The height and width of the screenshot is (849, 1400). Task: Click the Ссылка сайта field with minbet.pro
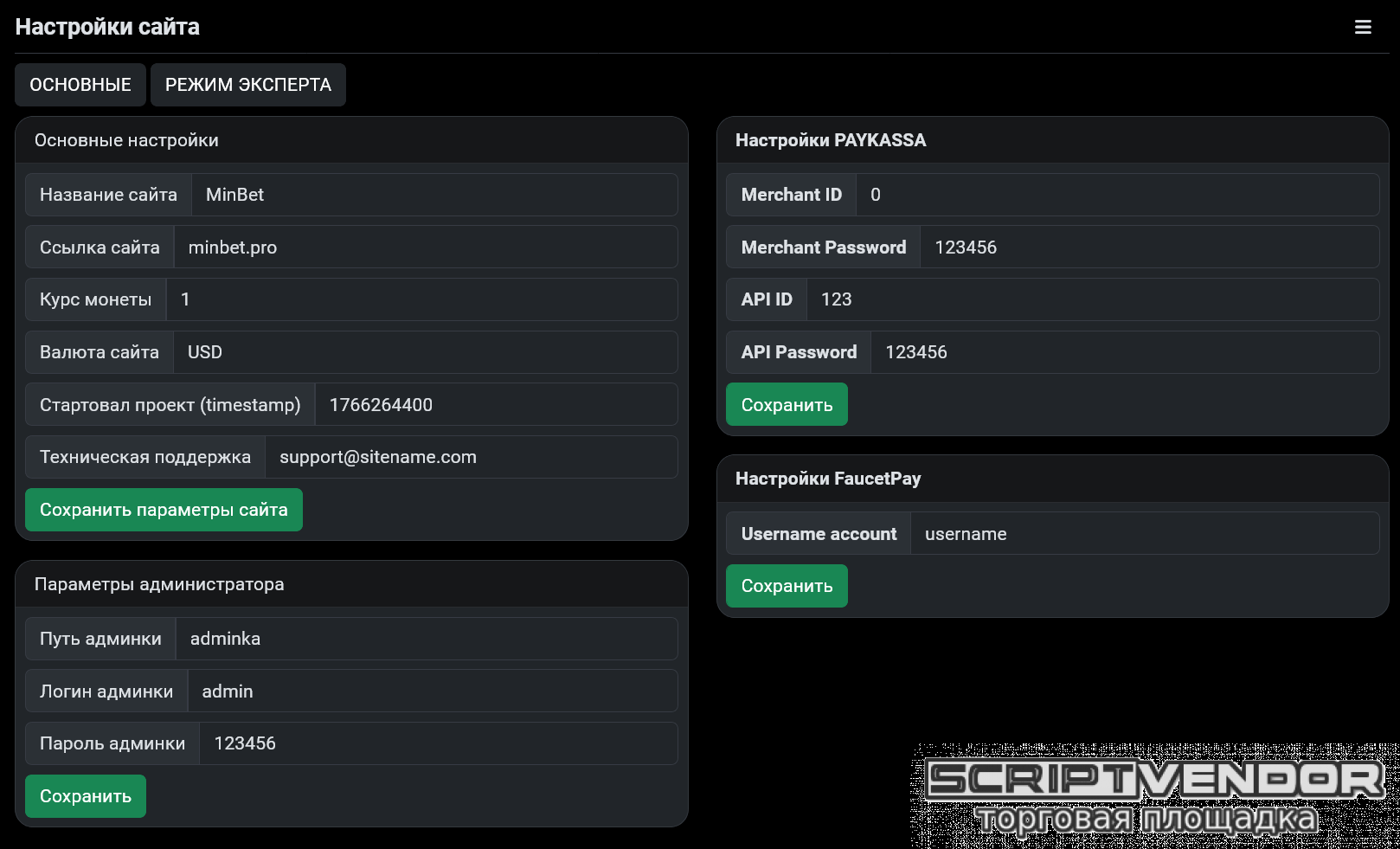(x=425, y=248)
